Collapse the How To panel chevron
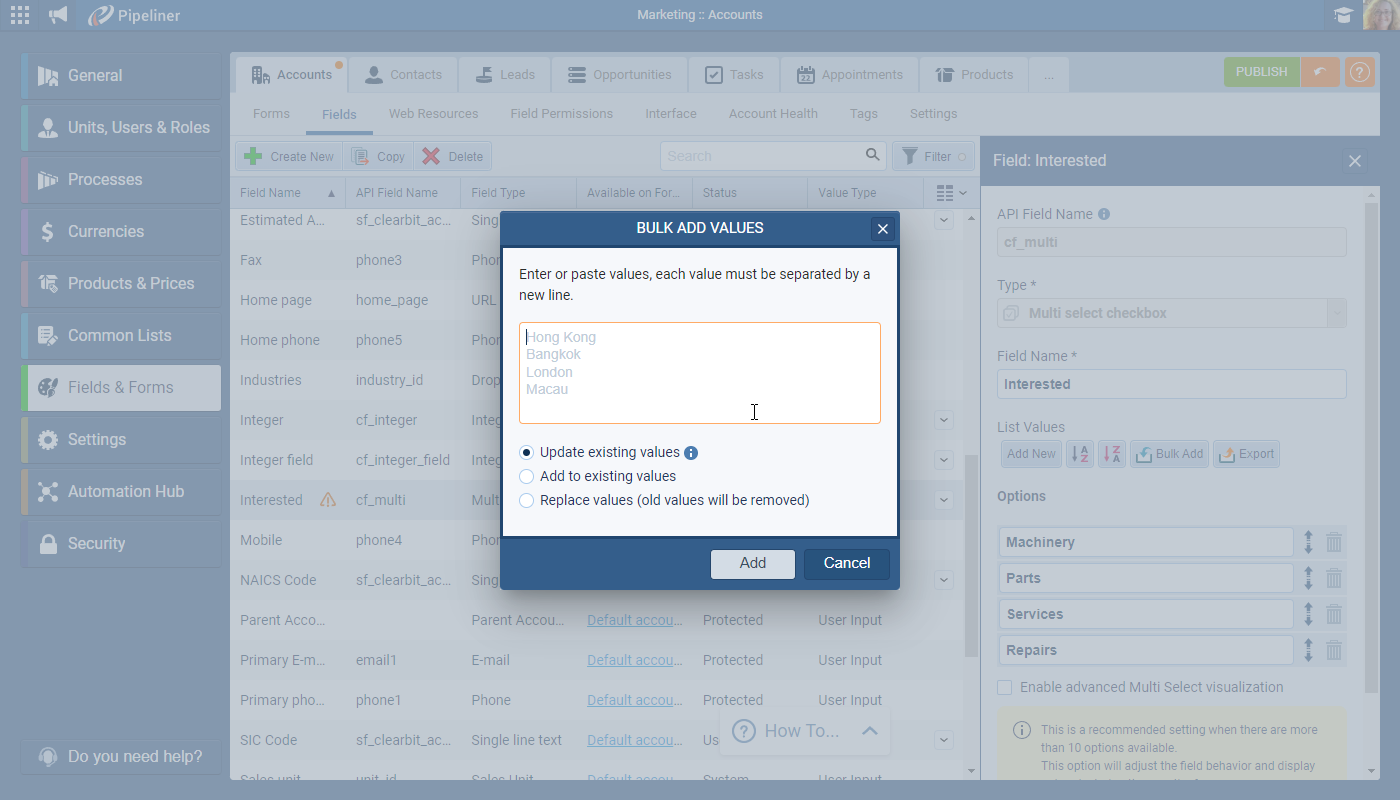The image size is (1400, 800). [869, 731]
